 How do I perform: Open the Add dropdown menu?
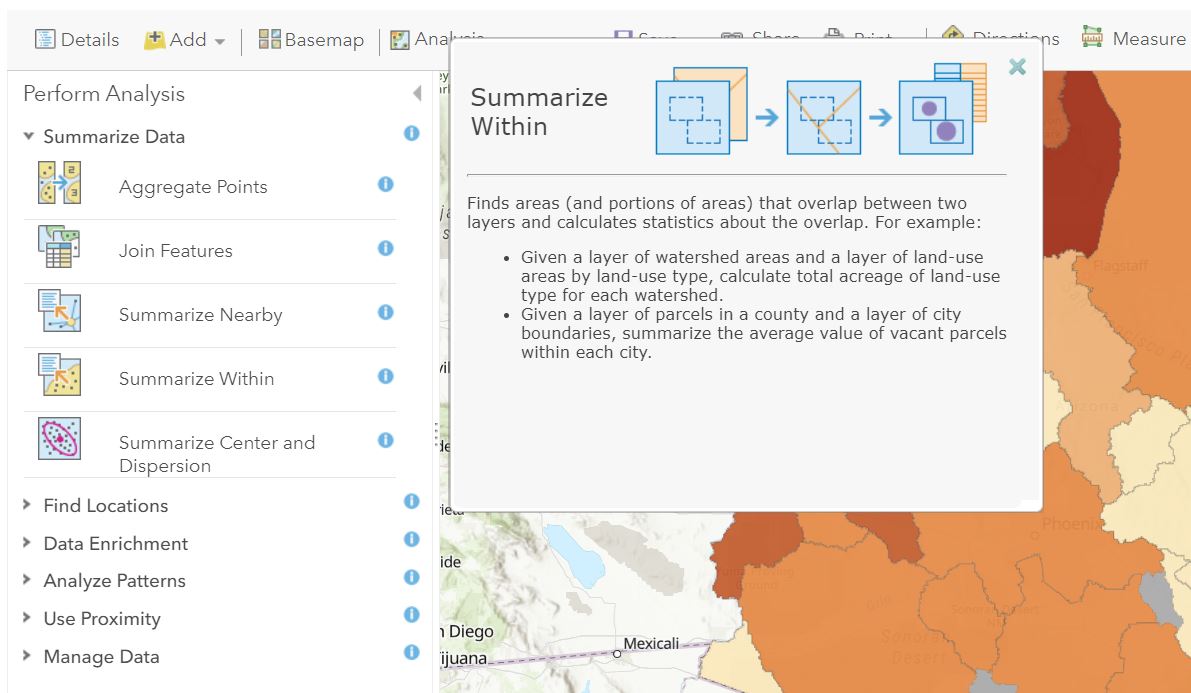point(186,40)
